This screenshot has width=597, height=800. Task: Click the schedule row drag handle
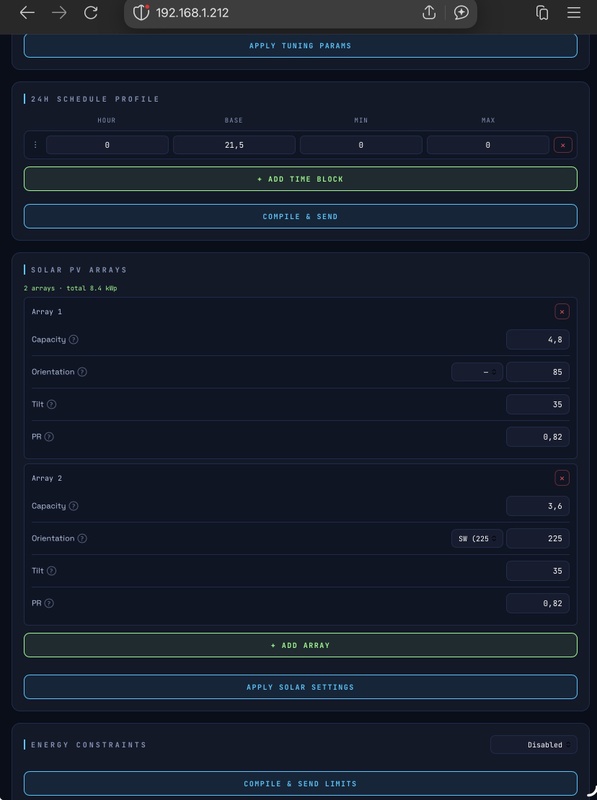(35, 145)
